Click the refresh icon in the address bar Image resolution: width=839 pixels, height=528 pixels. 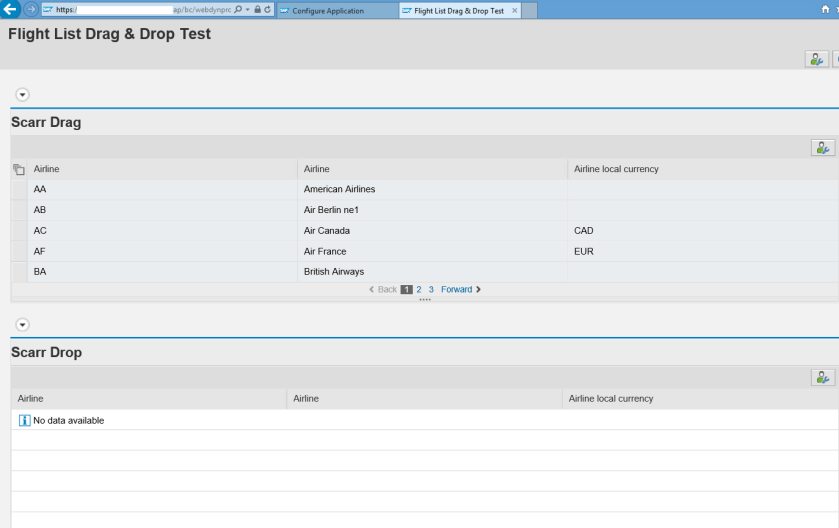coord(268,10)
